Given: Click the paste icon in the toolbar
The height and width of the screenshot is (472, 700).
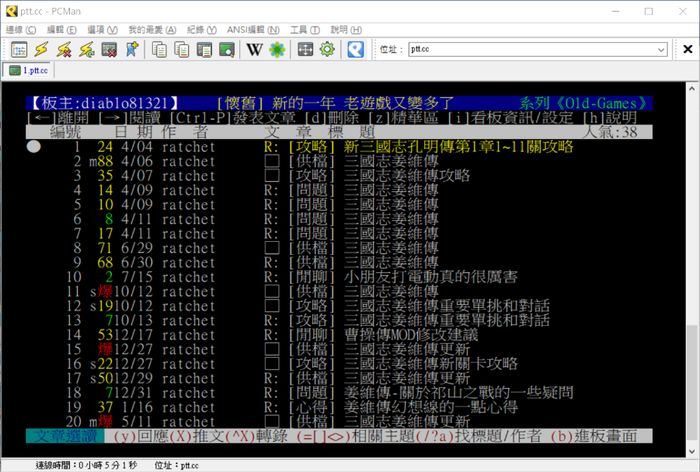Looking at the screenshot, I should 204,50.
